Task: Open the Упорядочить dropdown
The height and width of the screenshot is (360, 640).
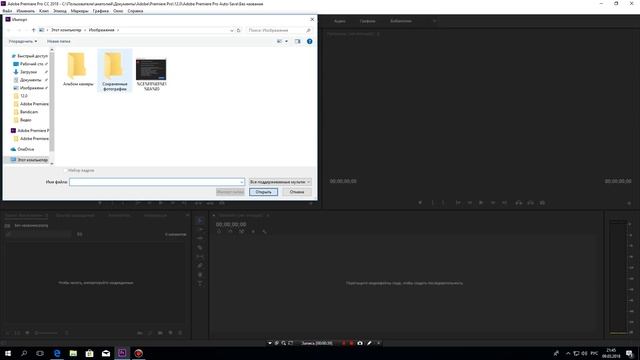Action: 23,41
